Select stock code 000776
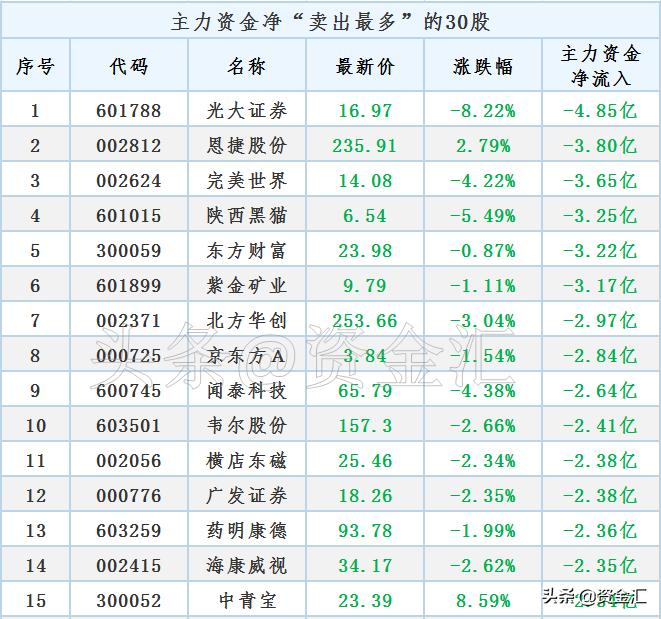 (129, 496)
